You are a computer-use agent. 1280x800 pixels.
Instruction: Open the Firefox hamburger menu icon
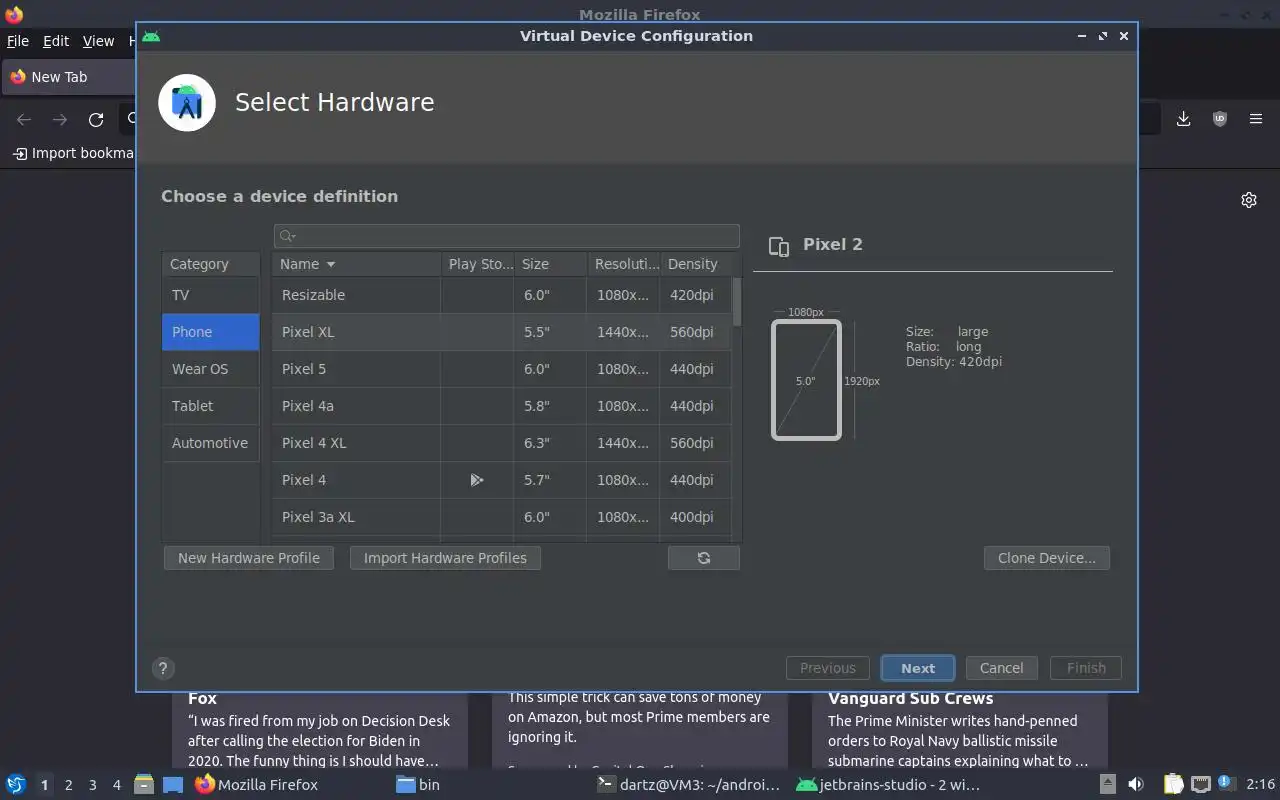pos(1256,119)
